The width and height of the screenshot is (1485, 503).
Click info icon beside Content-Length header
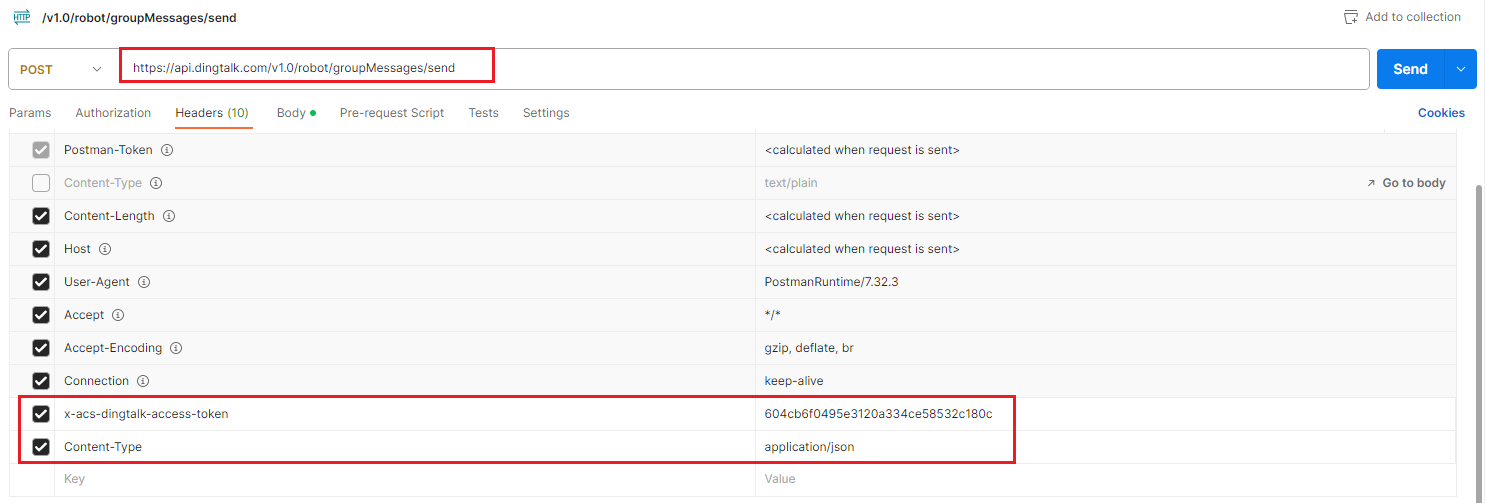169,216
